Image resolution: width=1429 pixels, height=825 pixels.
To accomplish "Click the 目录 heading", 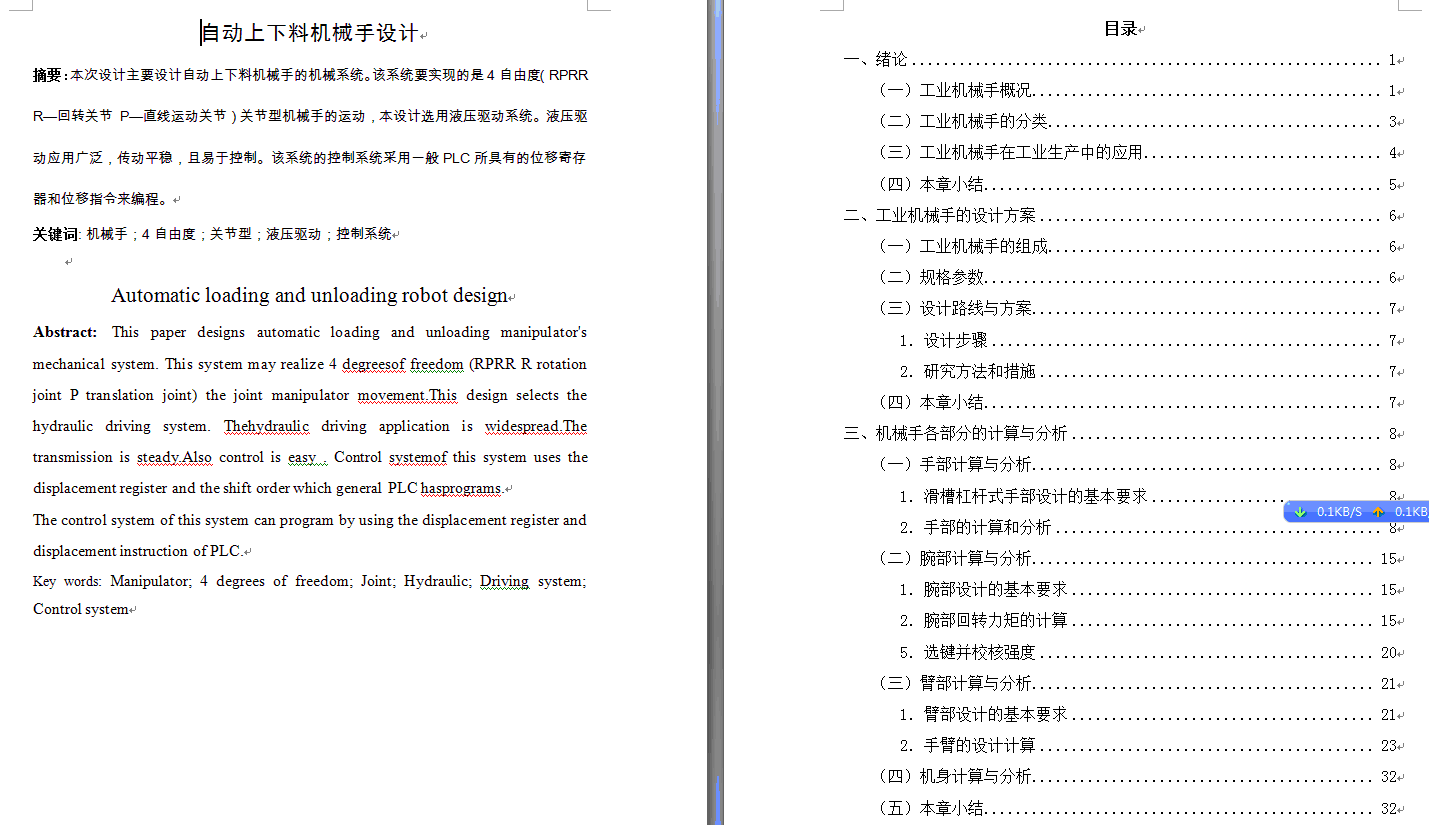I will [1120, 29].
